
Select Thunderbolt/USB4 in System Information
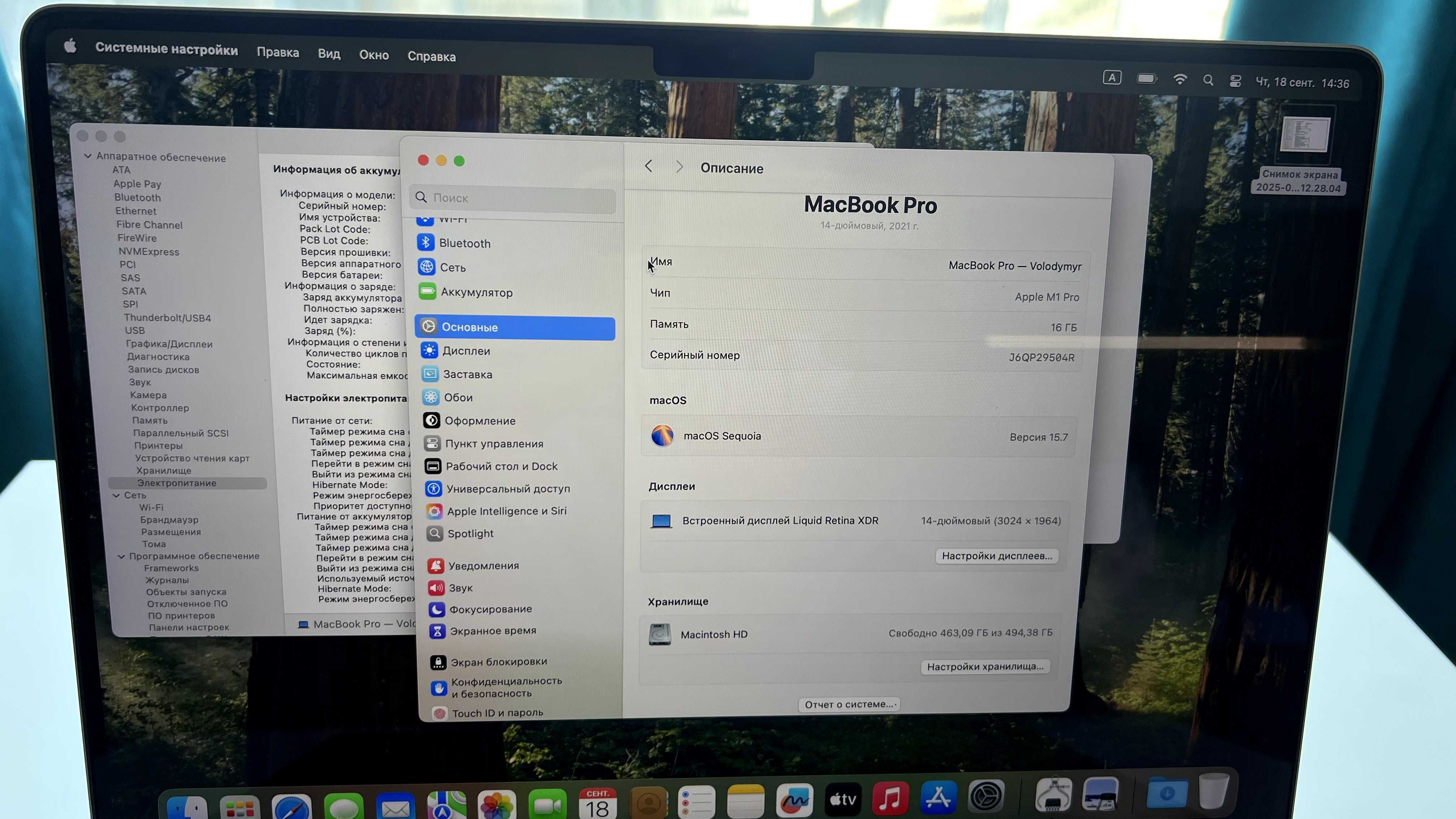(167, 318)
